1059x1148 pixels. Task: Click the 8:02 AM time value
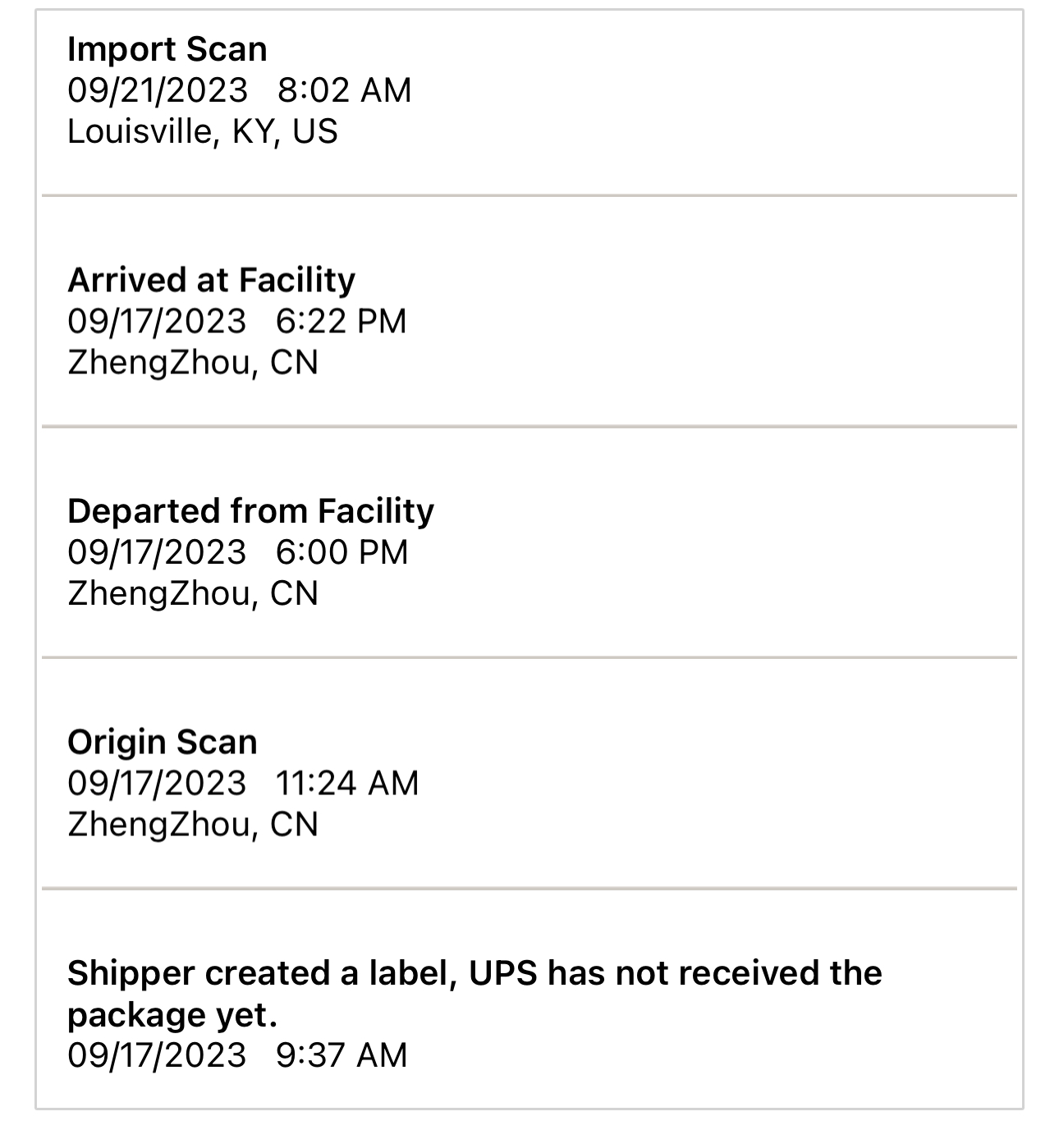(345, 90)
